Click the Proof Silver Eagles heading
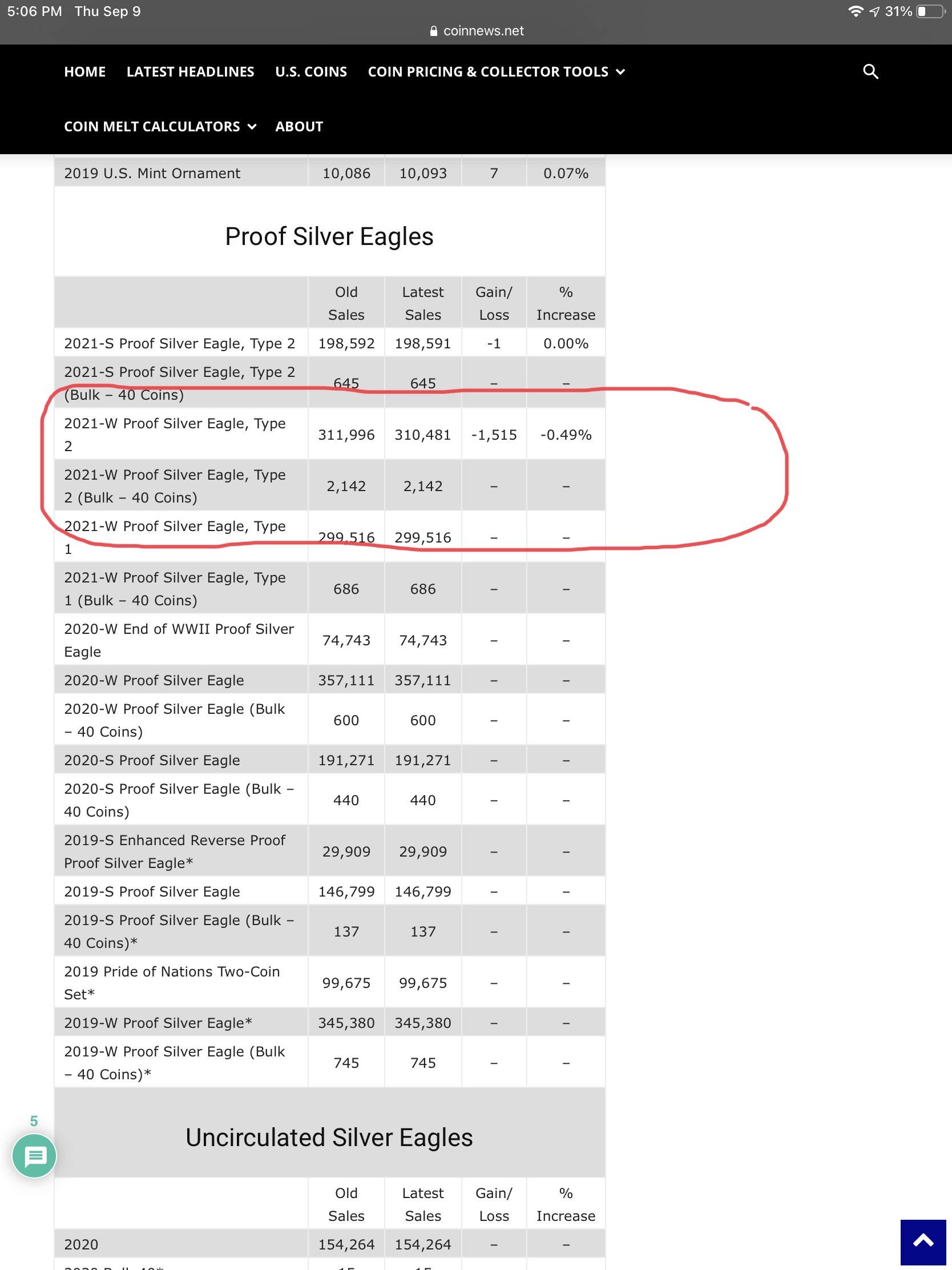The image size is (952, 1270). [329, 236]
